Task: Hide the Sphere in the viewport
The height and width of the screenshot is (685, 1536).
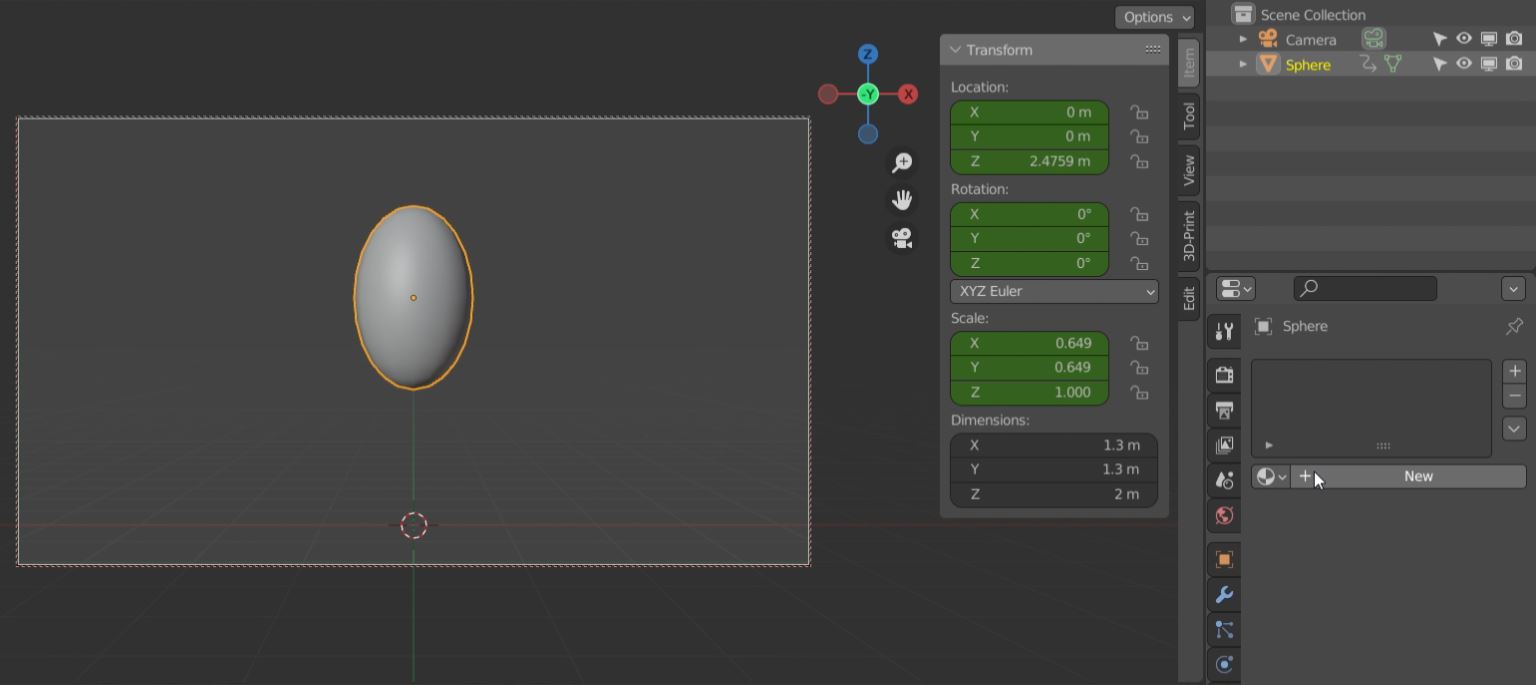Action: tap(1463, 63)
